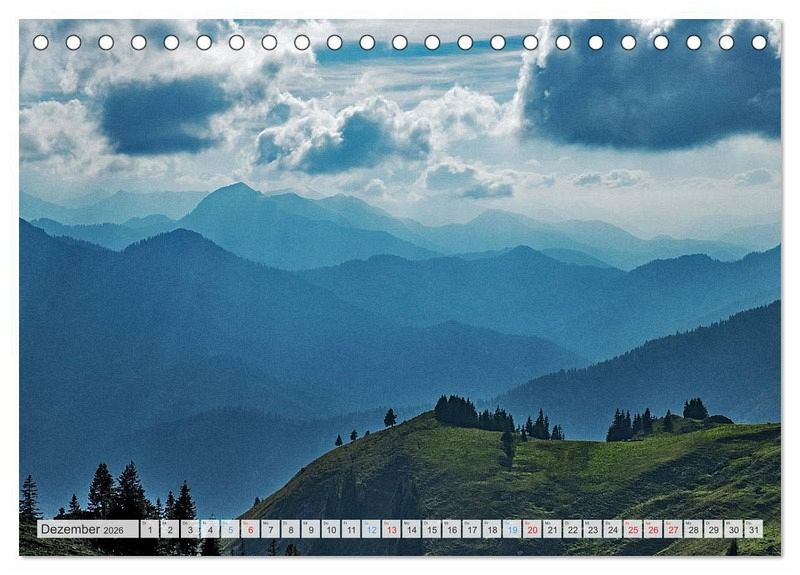Select day 3 in the date strip
The image size is (800, 575).
[190, 529]
